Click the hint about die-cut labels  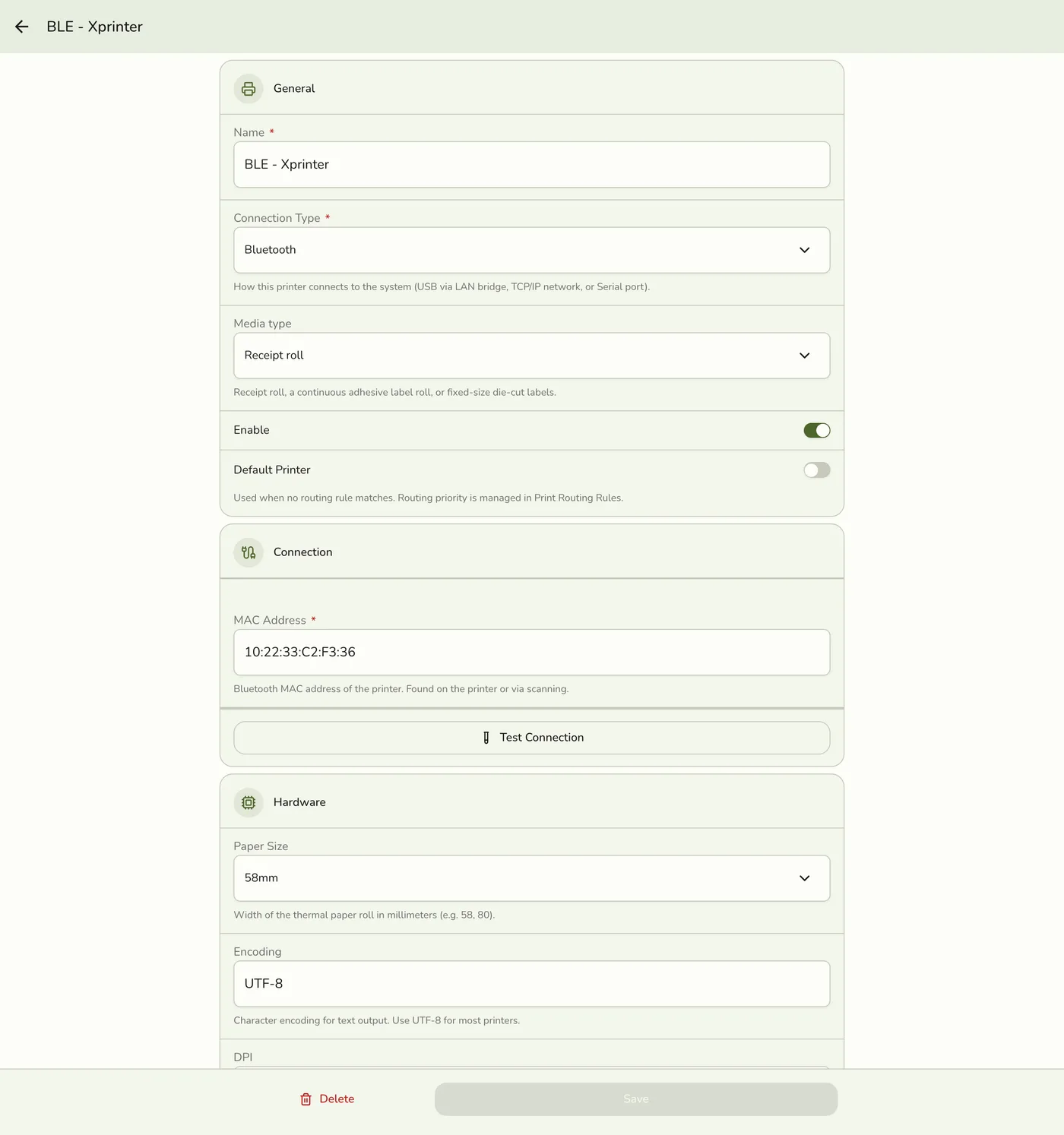(394, 393)
